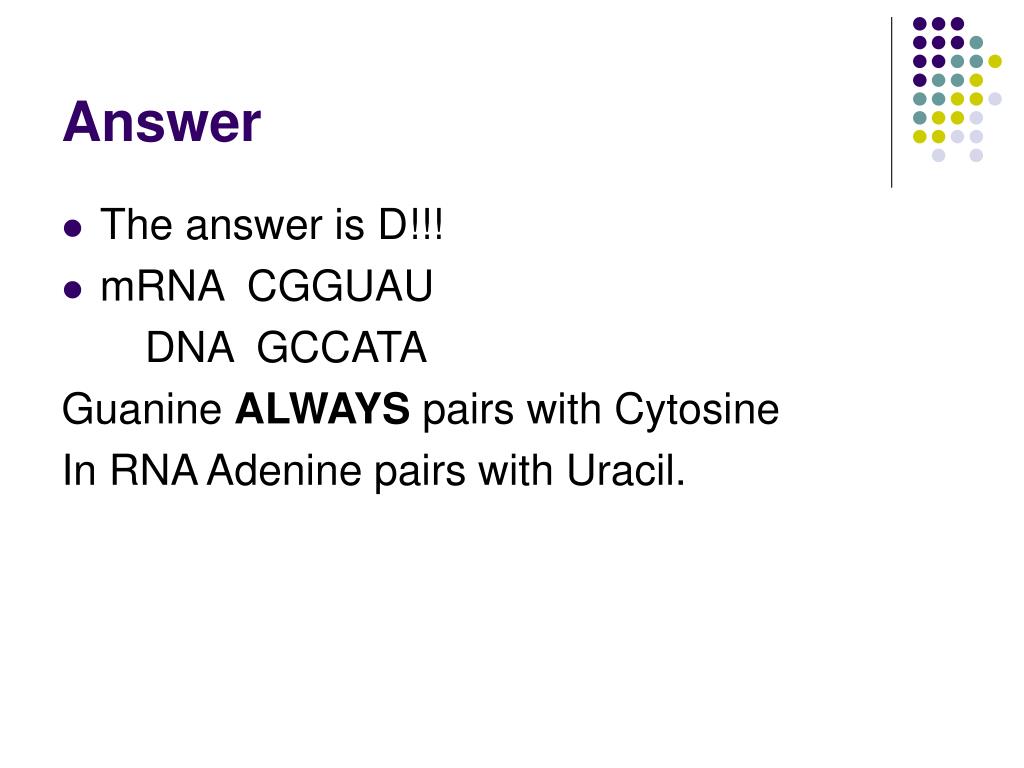The width and height of the screenshot is (1024, 768).
Task: Click the word 'Adenine'
Action: [284, 470]
